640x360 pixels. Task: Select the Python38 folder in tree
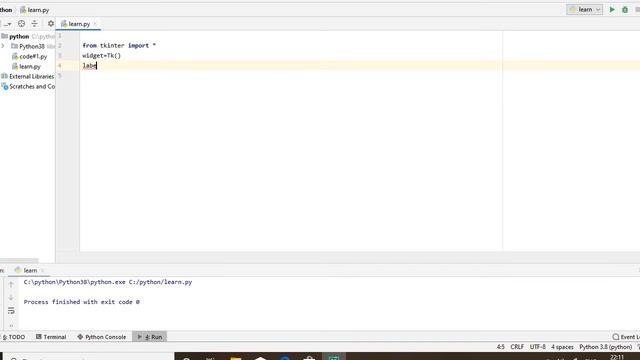[32, 46]
